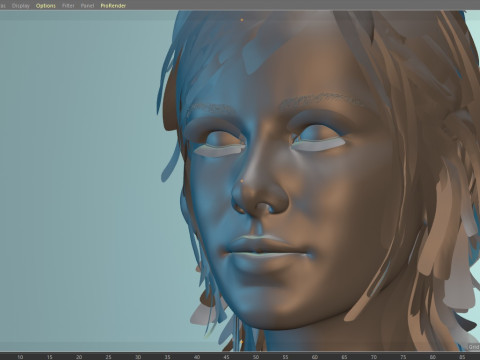Image resolution: width=480 pixels, height=360 pixels.
Task: Jump to frame 10 on the time slider
Action: [x=20, y=357]
